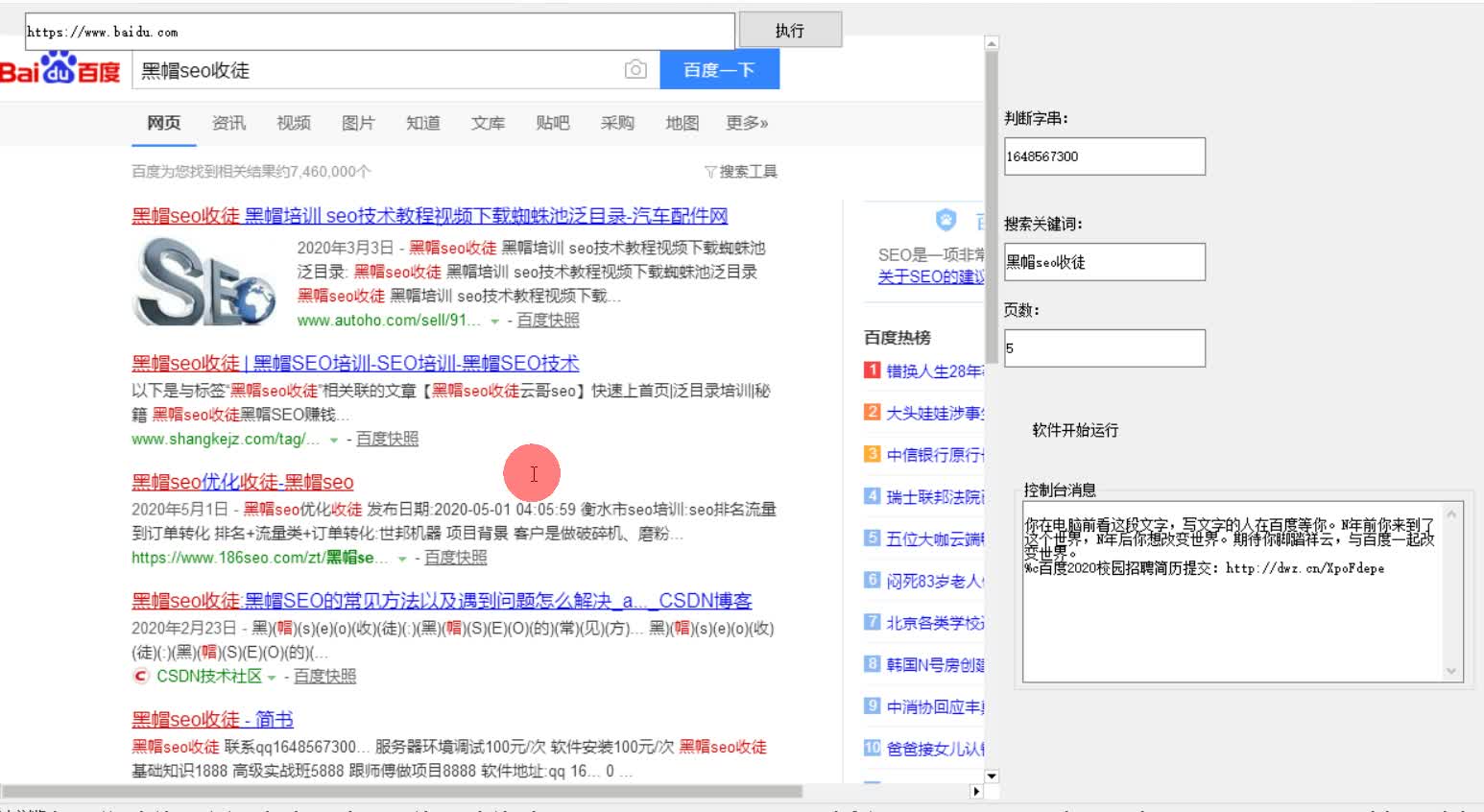
Task: Expand the 更多» navigation dropdown
Action: pyautogui.click(x=746, y=123)
